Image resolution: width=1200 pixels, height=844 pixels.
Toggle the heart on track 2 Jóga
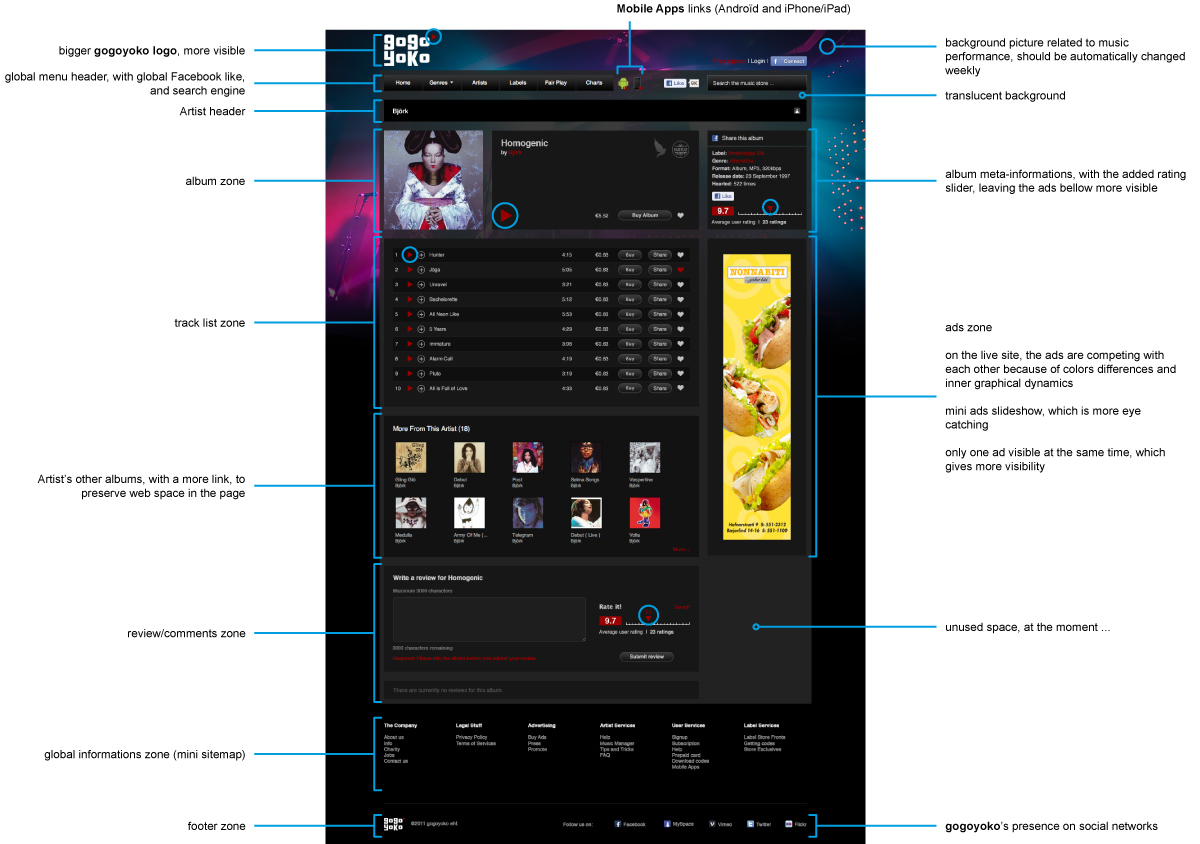tap(681, 270)
